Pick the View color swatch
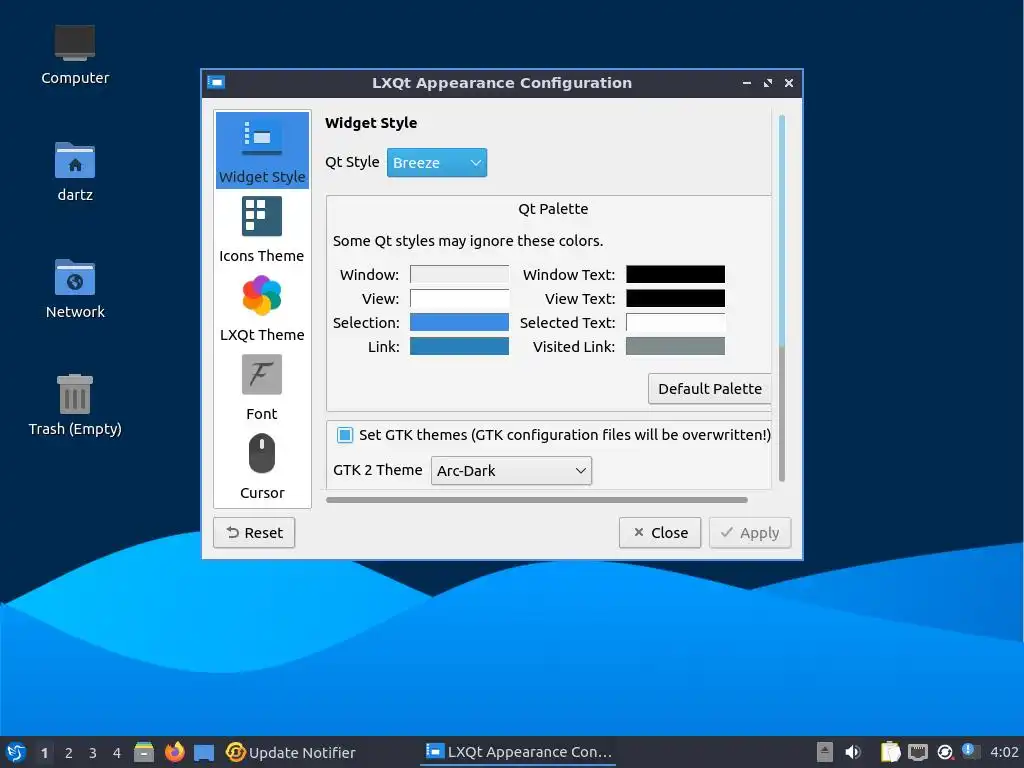The height and width of the screenshot is (768, 1024). tap(459, 298)
